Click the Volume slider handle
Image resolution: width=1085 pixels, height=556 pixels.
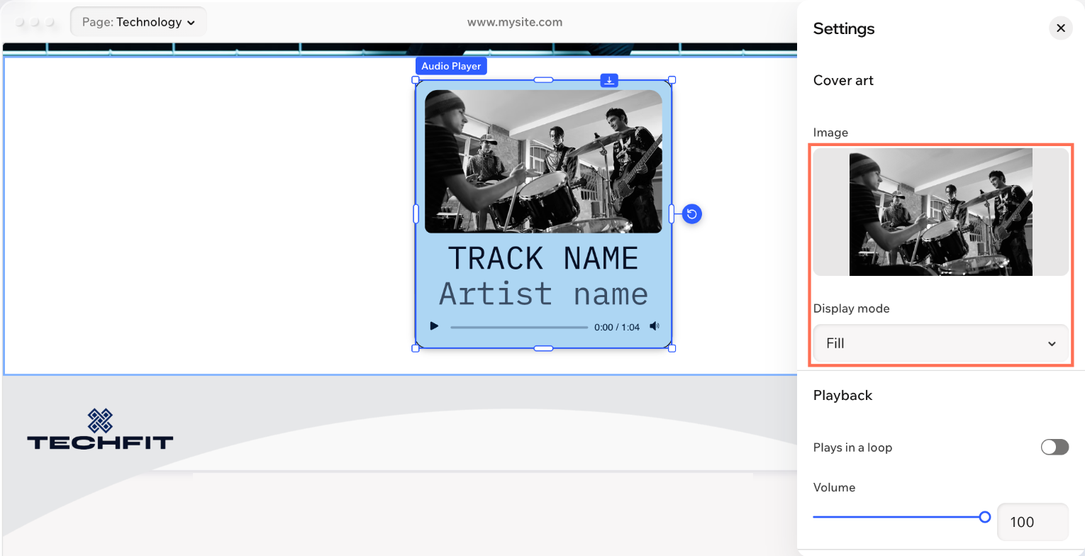(x=985, y=517)
